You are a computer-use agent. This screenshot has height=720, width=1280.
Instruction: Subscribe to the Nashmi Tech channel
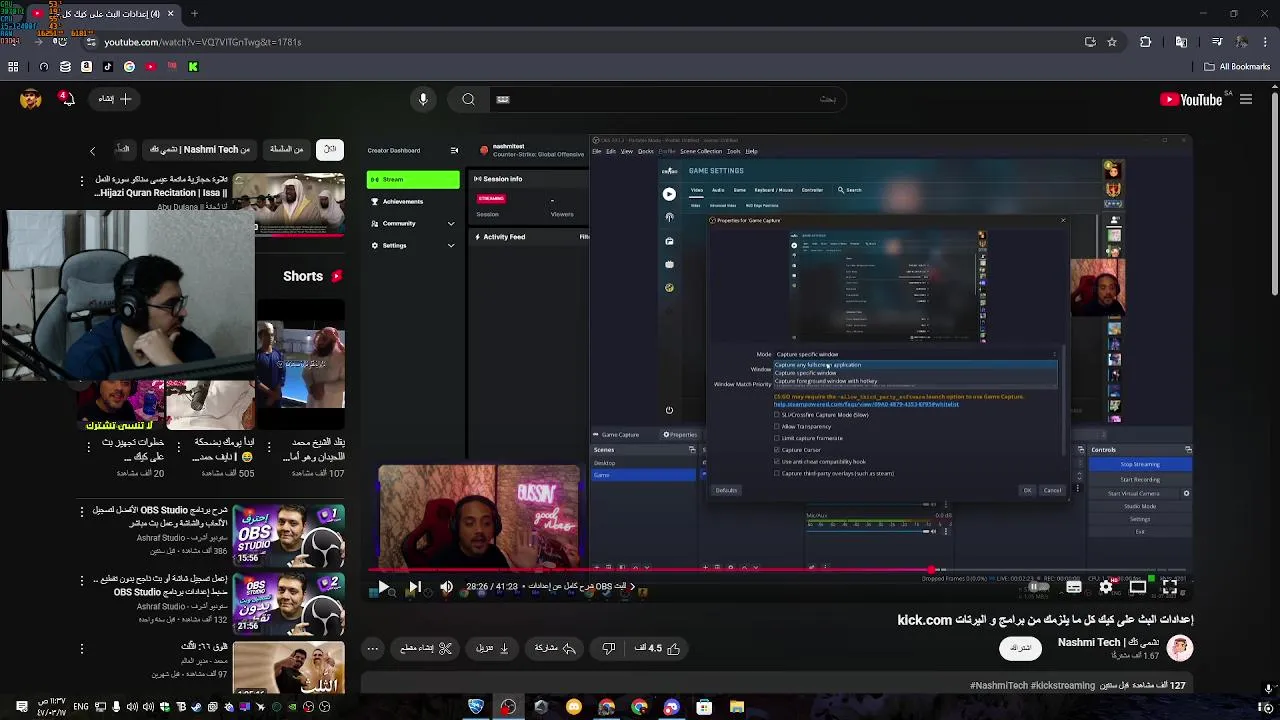(x=1020, y=648)
